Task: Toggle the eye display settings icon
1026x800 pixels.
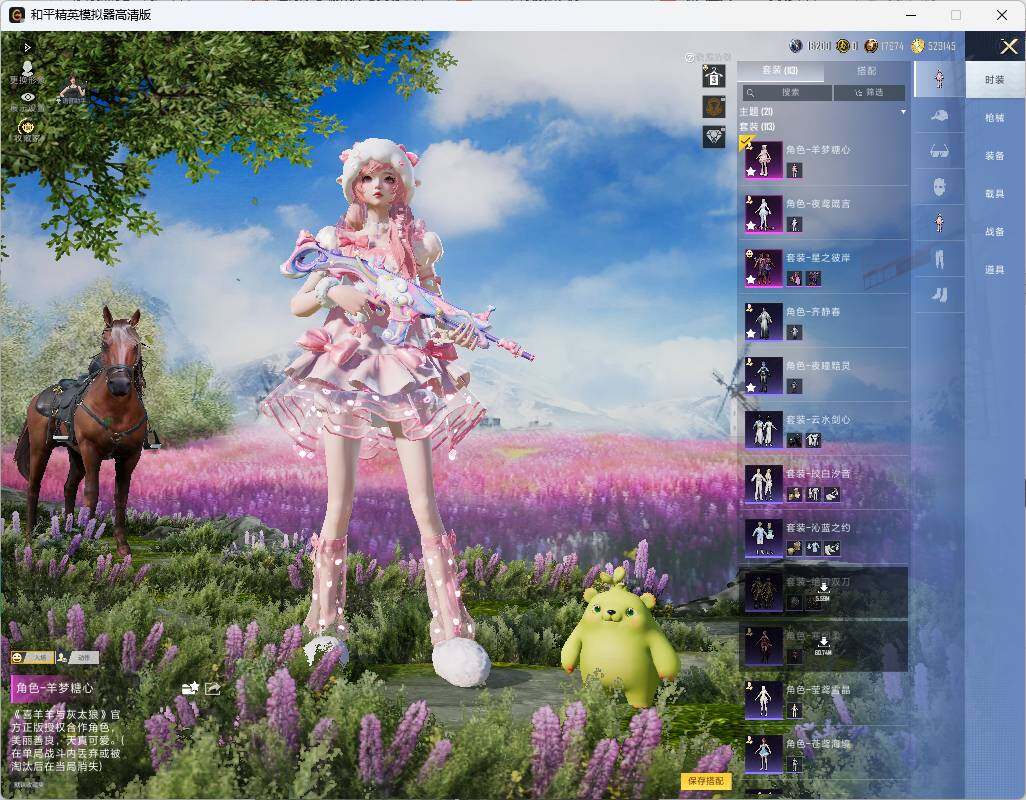Action: click(x=27, y=97)
